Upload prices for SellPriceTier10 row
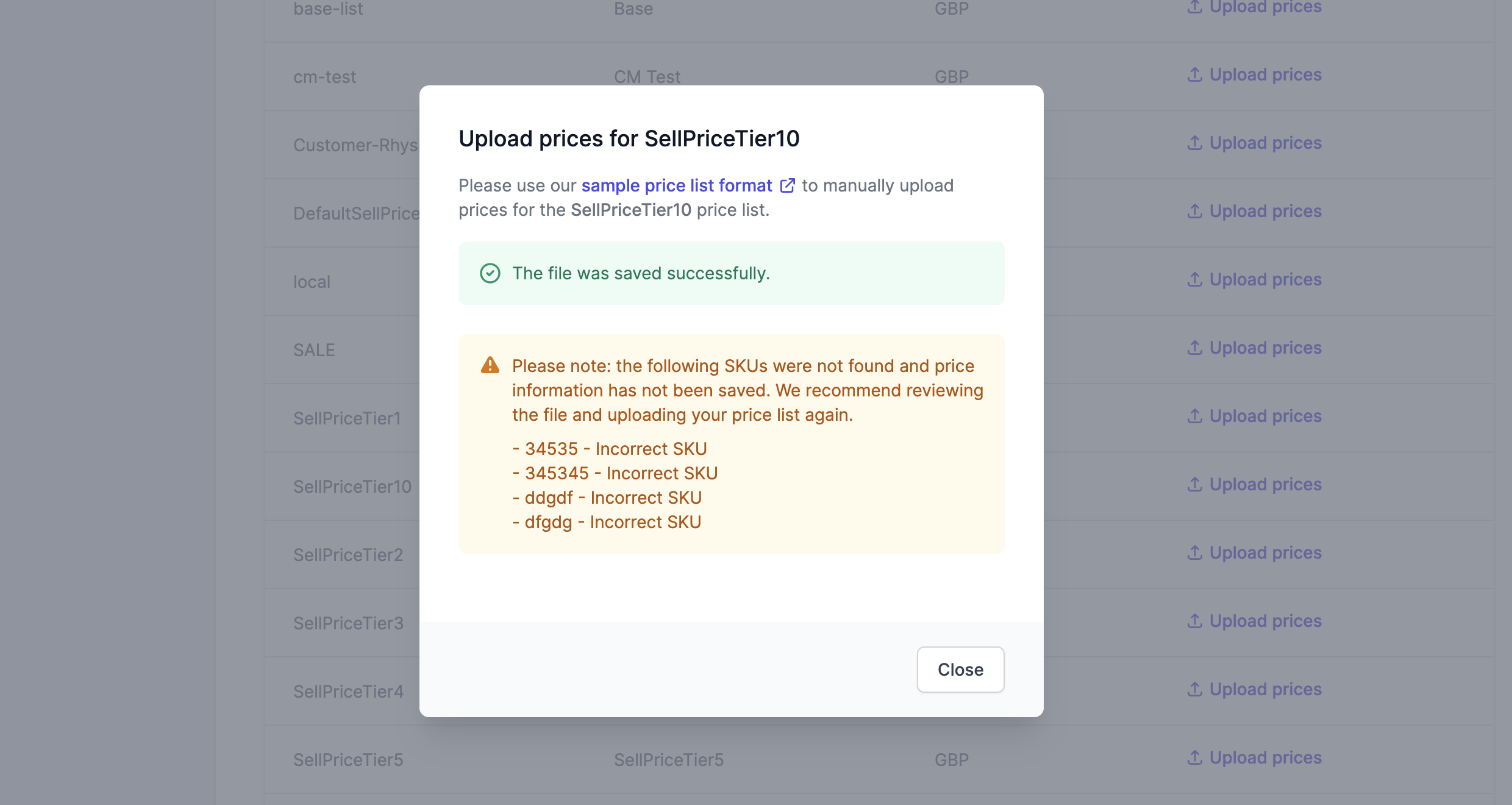Image resolution: width=1512 pixels, height=805 pixels. 1255,484
